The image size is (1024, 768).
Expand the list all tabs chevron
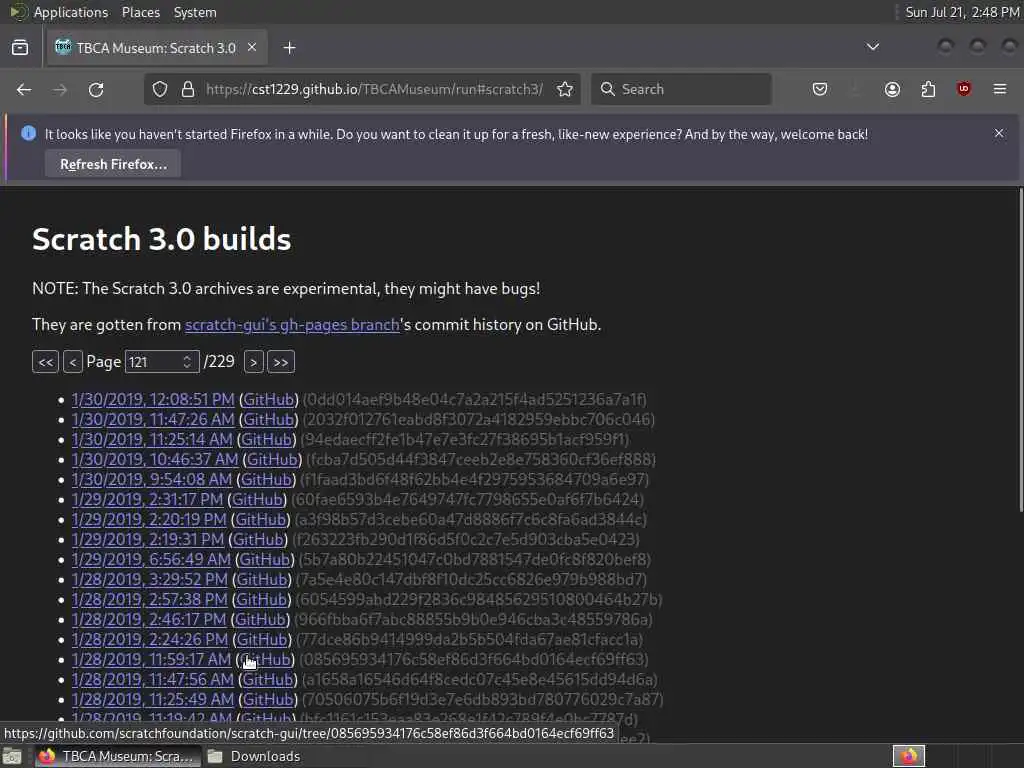872,47
